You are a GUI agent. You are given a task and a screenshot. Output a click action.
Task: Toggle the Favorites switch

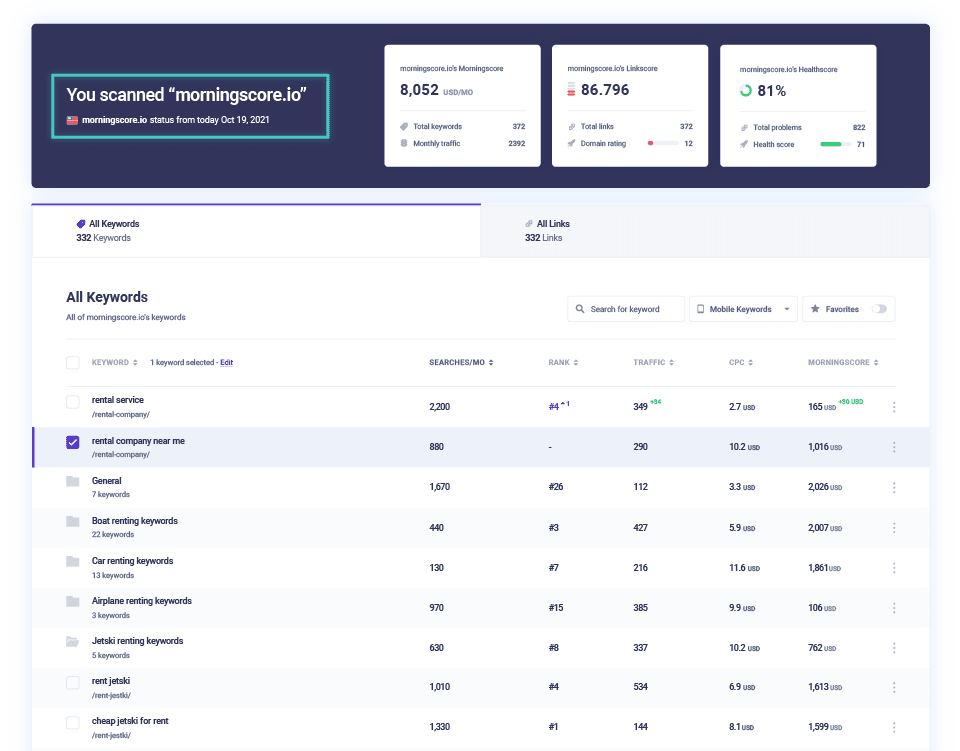879,309
